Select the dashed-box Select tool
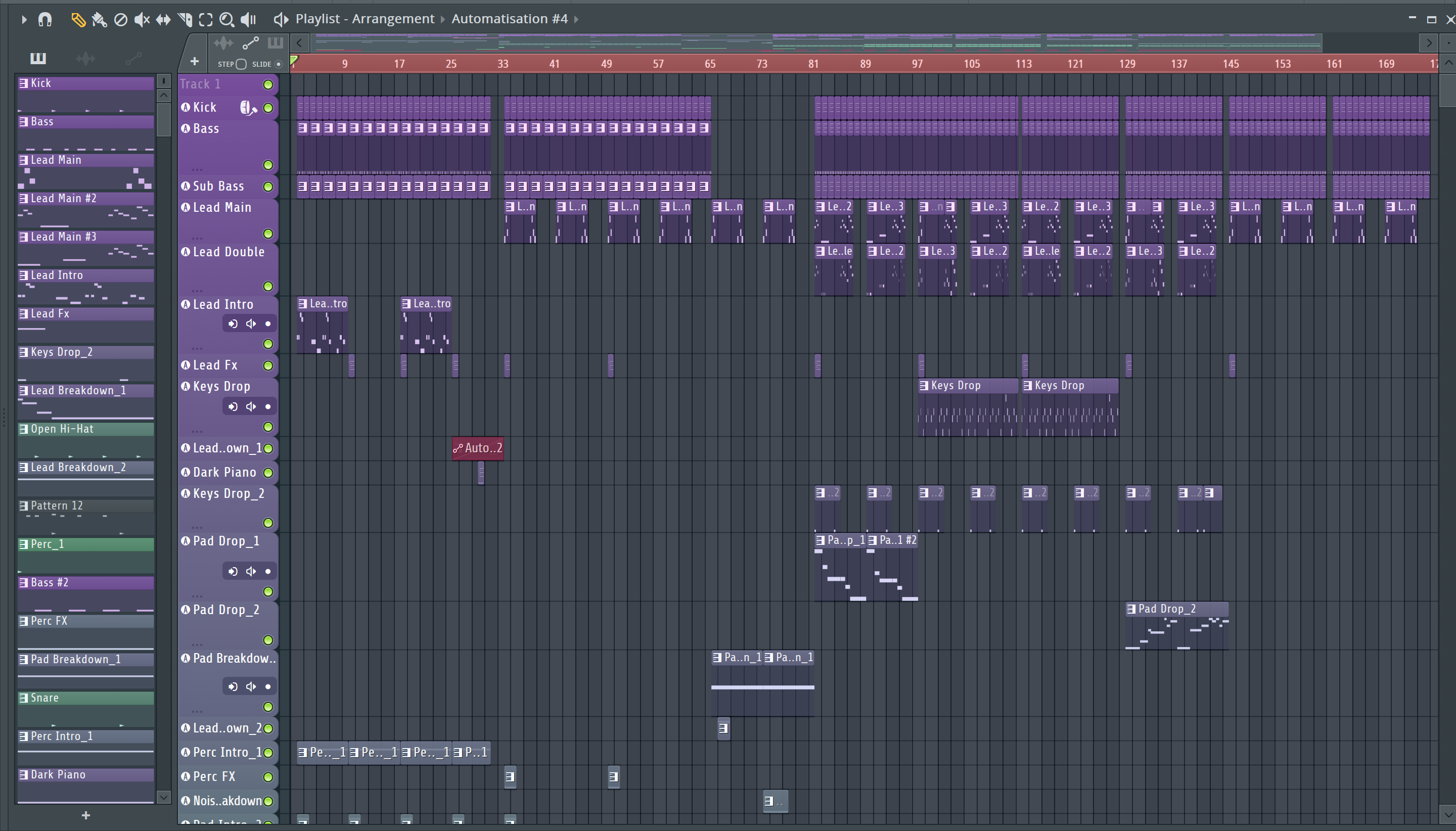Viewport: 1456px width, 831px height. pyautogui.click(x=205, y=19)
